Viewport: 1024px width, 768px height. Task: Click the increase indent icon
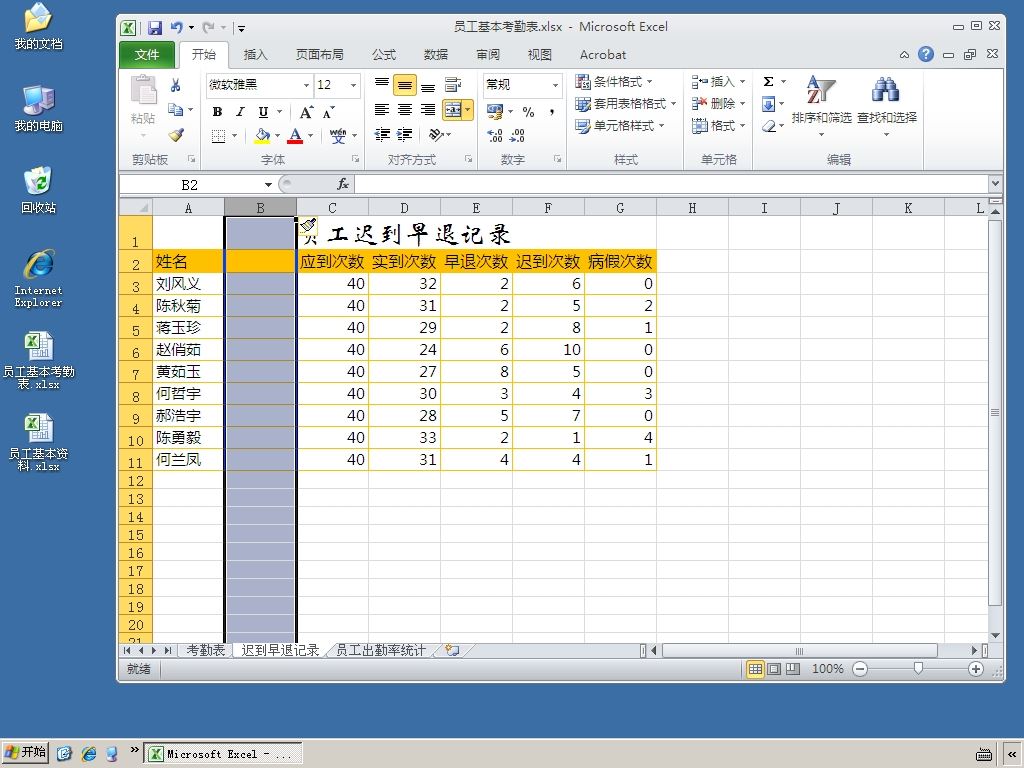(x=405, y=134)
